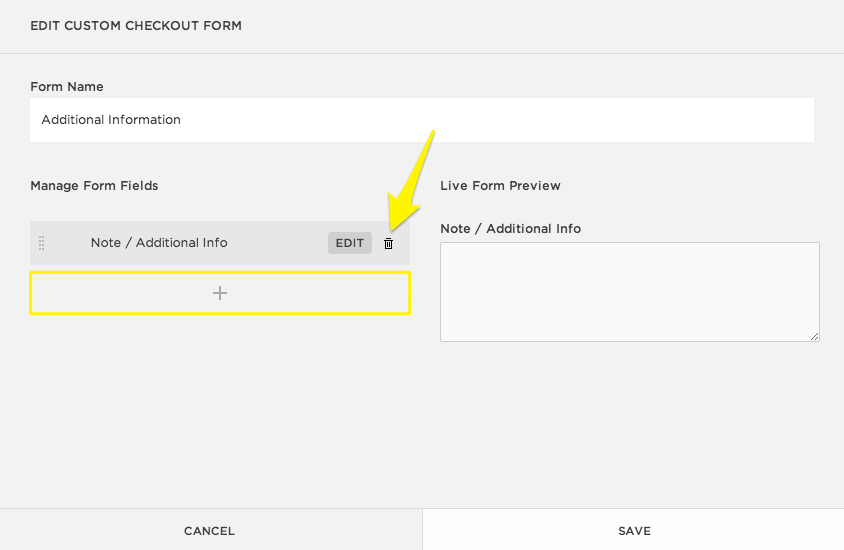Click the Form Name label

click(x=67, y=87)
